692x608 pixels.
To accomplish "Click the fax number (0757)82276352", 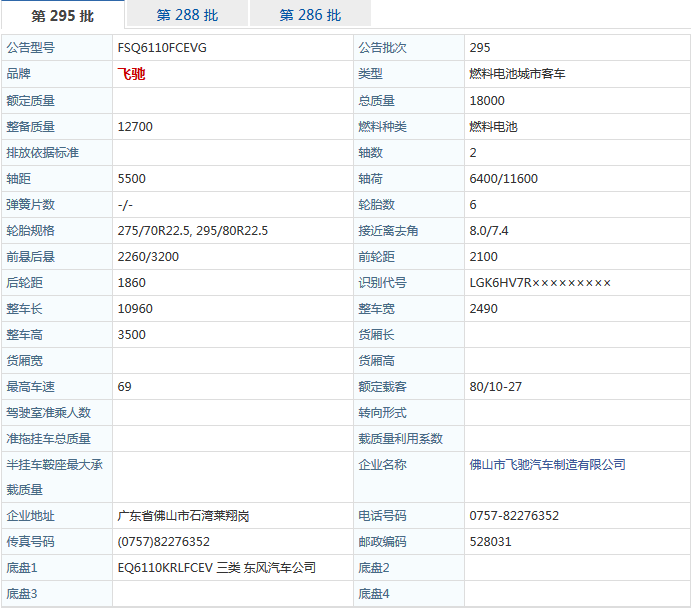I will click(x=164, y=542).
